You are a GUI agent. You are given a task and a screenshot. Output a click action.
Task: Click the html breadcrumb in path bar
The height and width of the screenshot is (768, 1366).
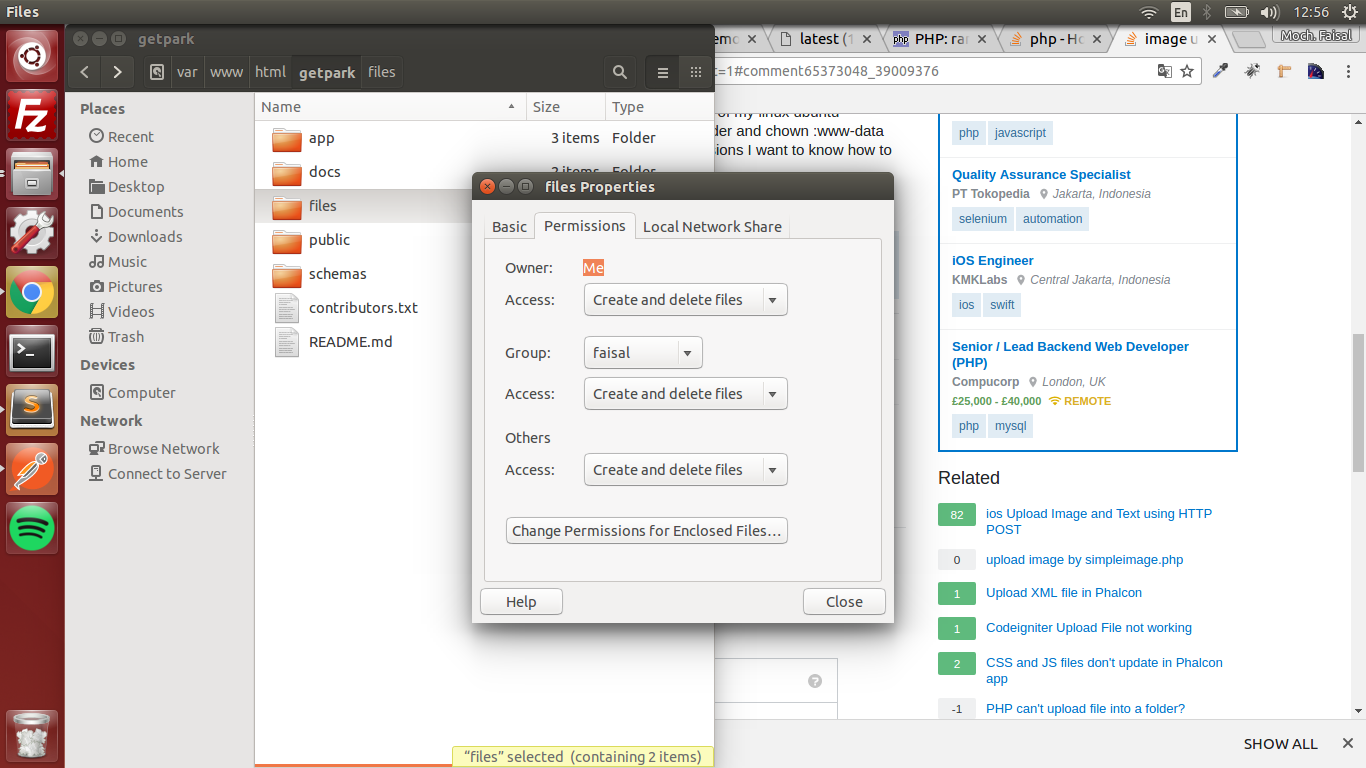270,72
